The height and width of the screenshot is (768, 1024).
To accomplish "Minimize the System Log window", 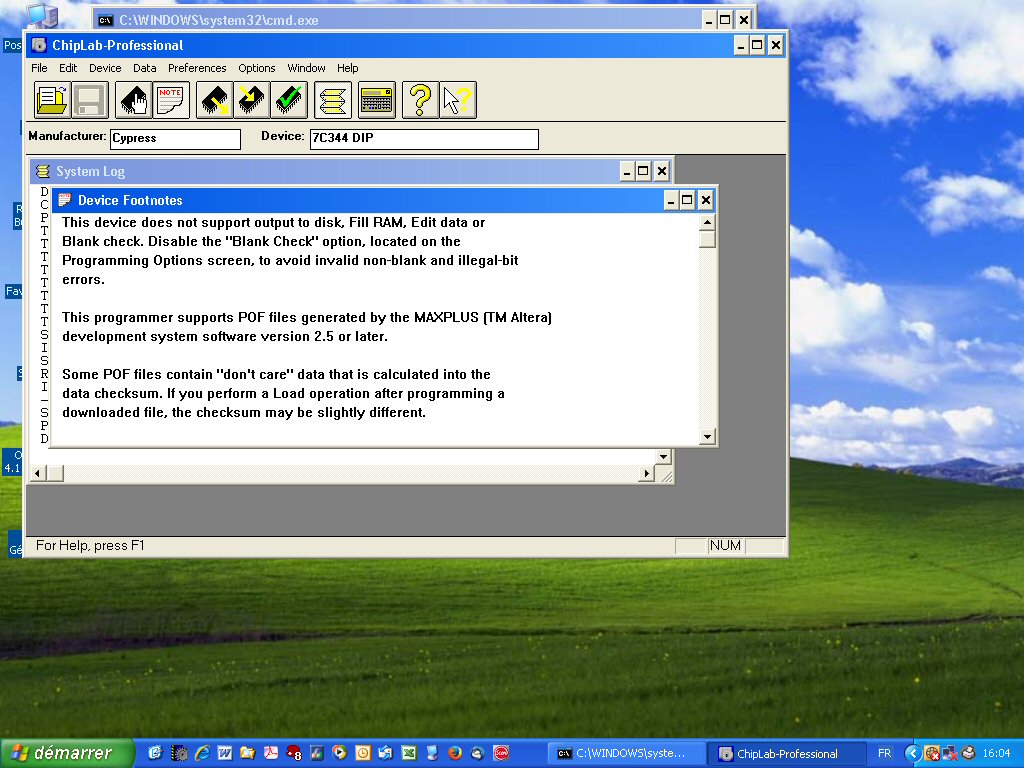I will point(627,171).
